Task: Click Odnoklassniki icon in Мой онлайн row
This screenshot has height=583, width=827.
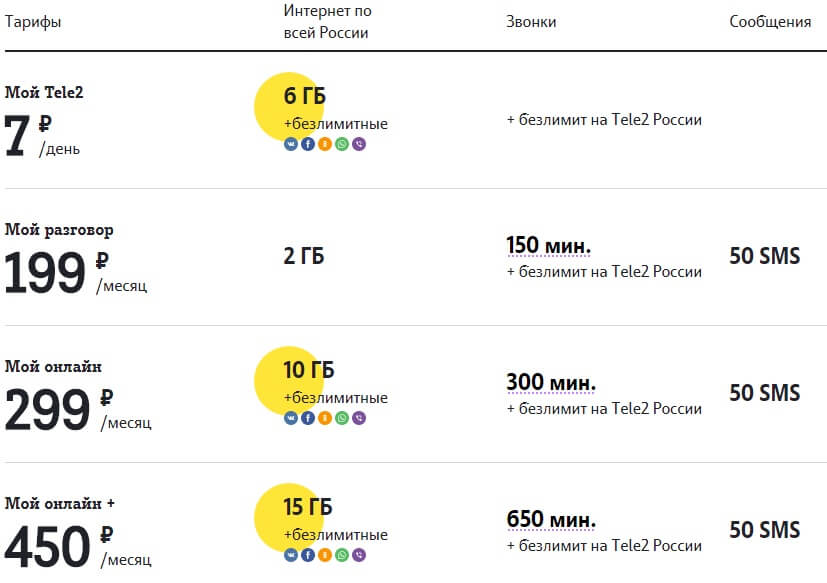Action: point(325,418)
